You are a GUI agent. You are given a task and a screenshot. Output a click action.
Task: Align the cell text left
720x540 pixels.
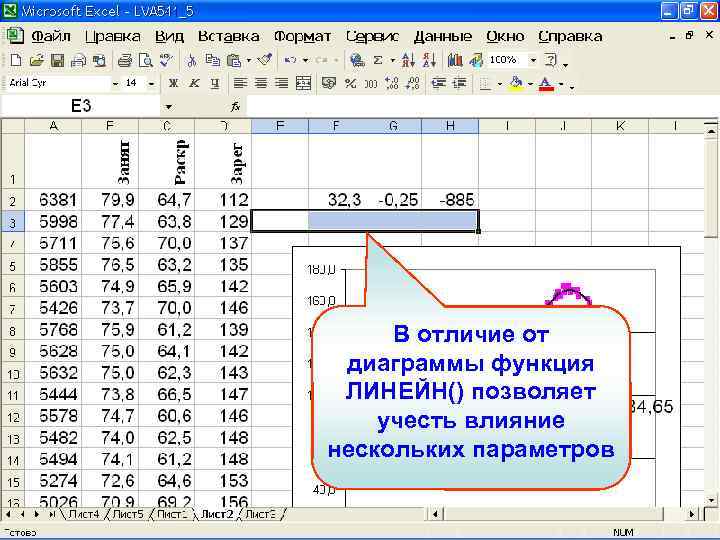[240, 83]
